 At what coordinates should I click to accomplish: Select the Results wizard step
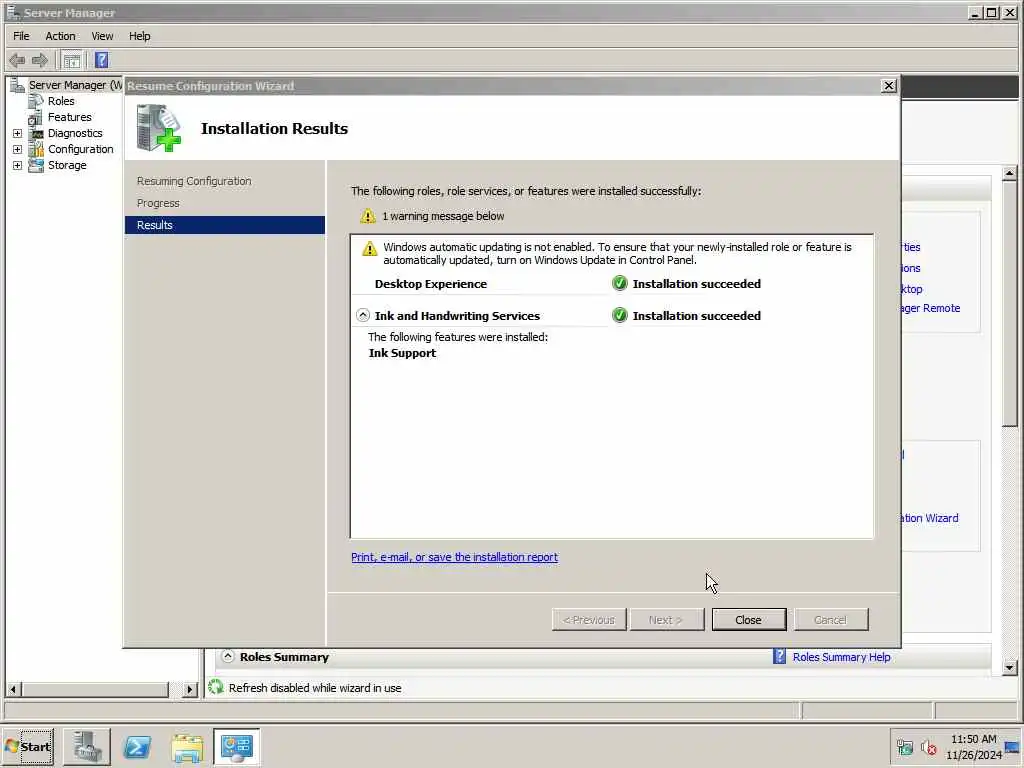pos(225,225)
